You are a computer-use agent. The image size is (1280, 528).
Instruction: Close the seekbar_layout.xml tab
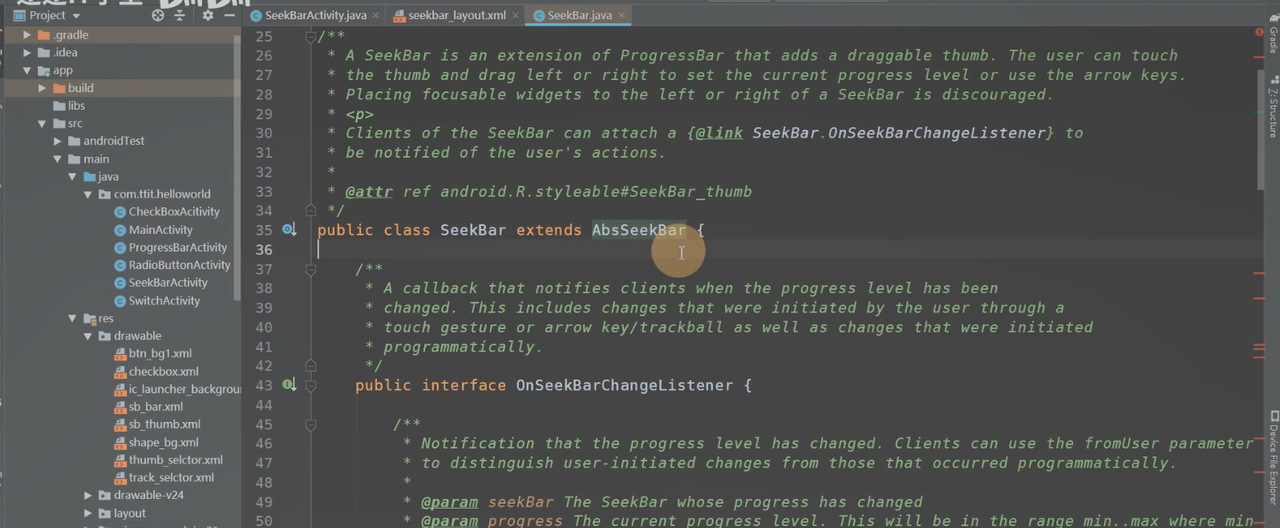pyautogui.click(x=514, y=16)
